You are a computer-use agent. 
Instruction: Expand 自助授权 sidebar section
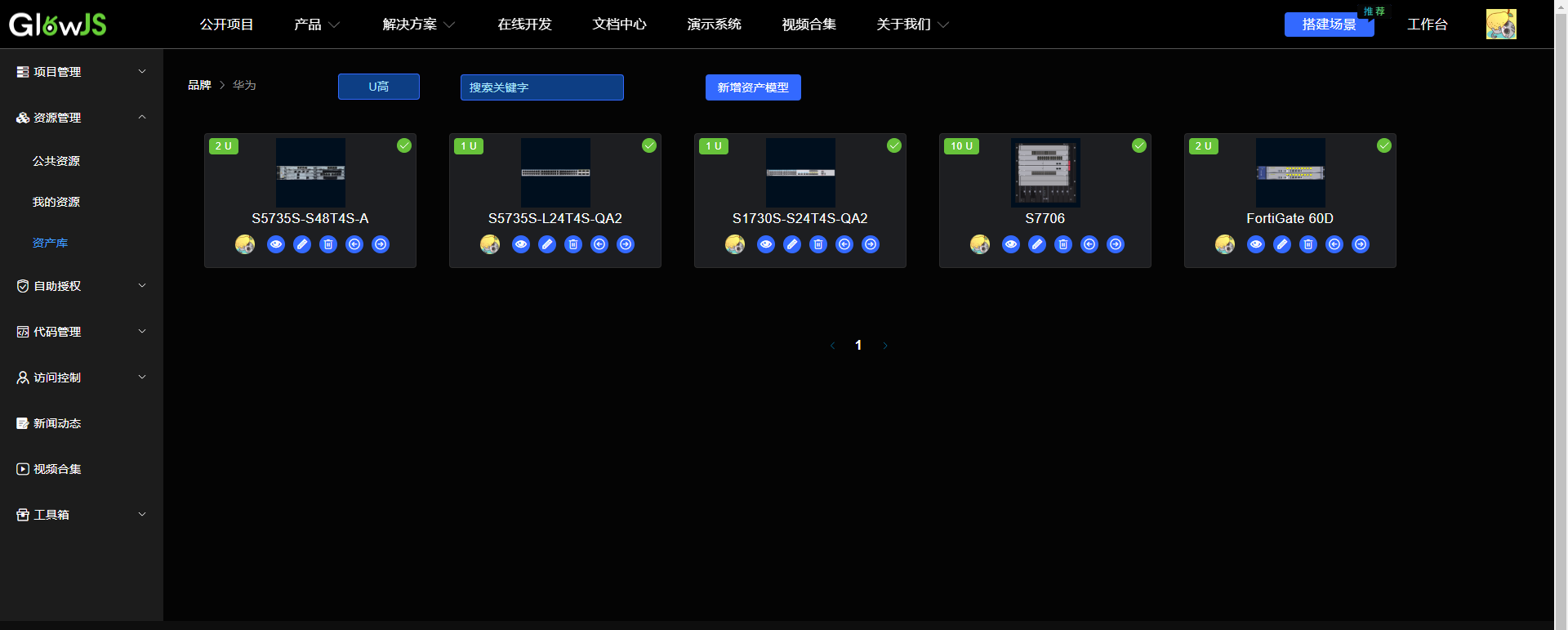pyautogui.click(x=82, y=286)
